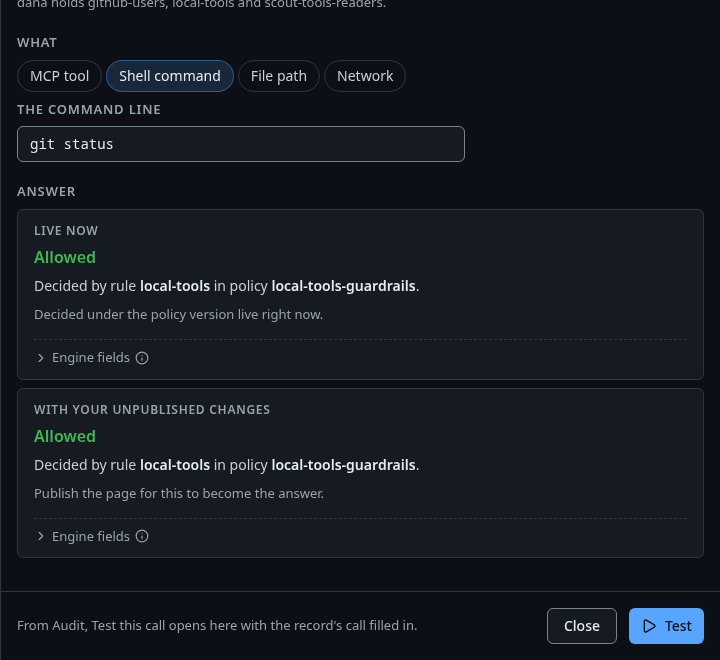The image size is (720, 660).
Task: Select the 'WITH YOUR UNPUBLISHED CHANGES' heading
Action: click(x=152, y=409)
